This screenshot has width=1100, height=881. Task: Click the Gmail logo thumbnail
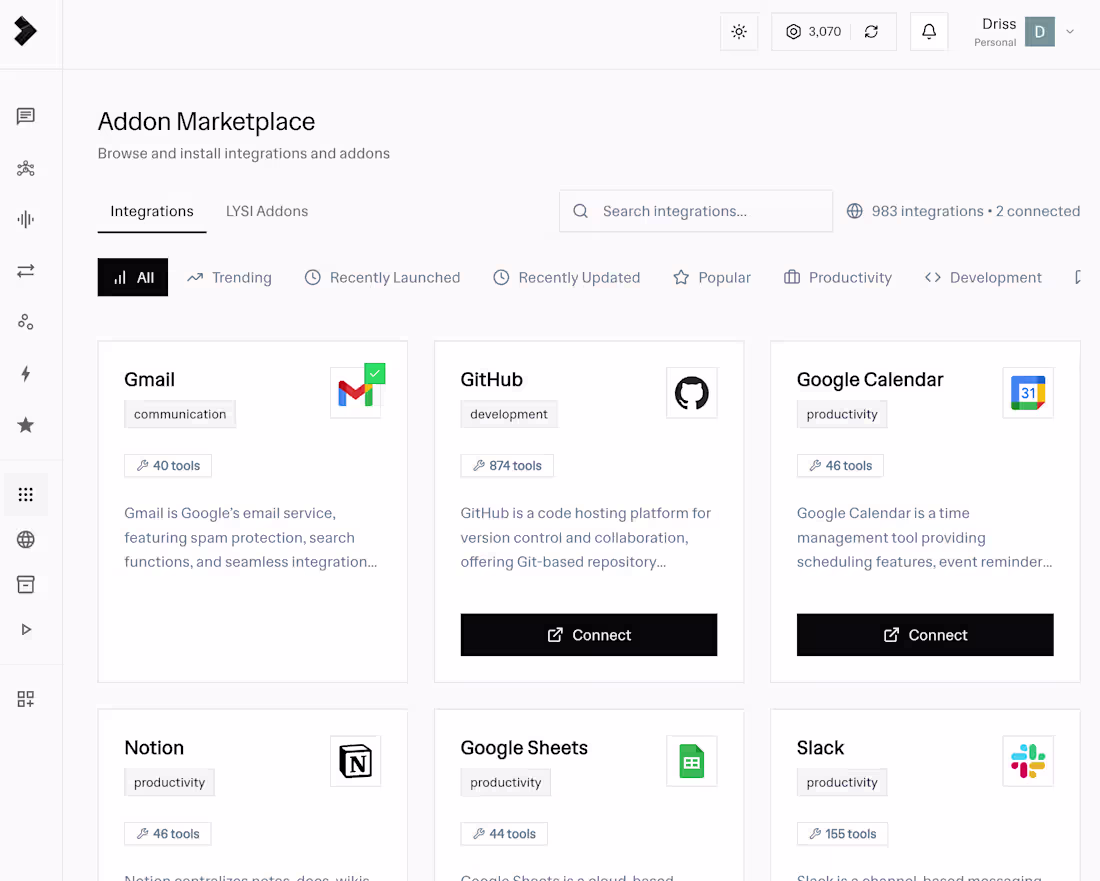[x=355, y=393]
